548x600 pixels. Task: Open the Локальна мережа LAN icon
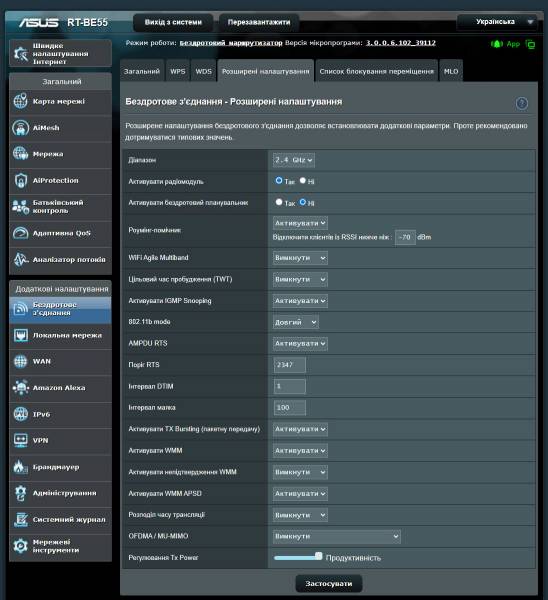tap(21, 335)
